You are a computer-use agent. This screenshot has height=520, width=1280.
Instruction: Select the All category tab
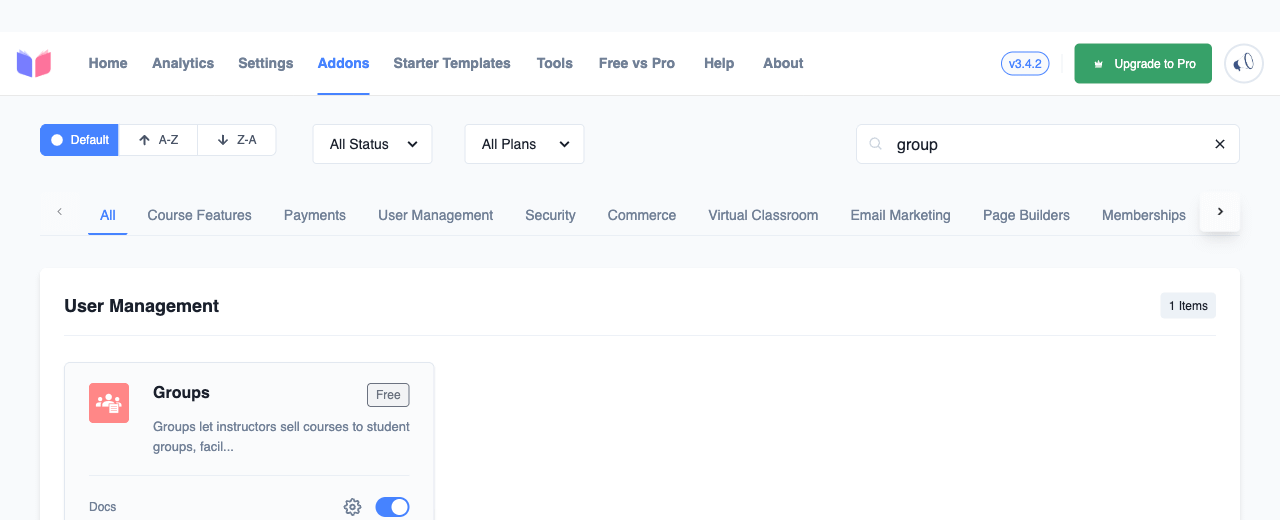(108, 215)
